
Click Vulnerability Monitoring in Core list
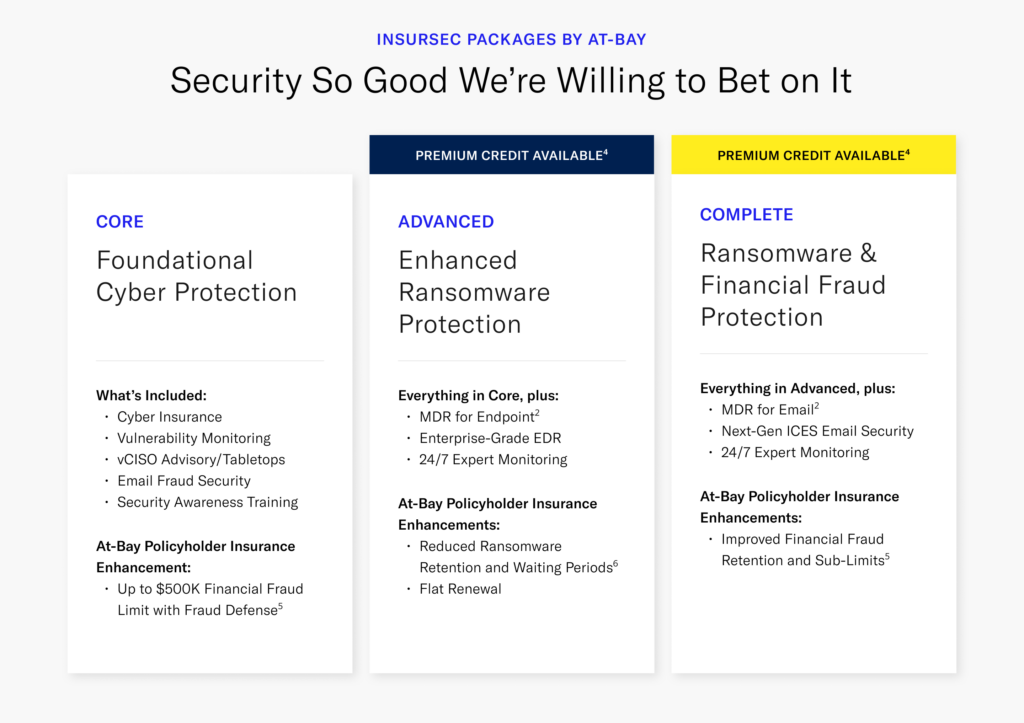(193, 438)
